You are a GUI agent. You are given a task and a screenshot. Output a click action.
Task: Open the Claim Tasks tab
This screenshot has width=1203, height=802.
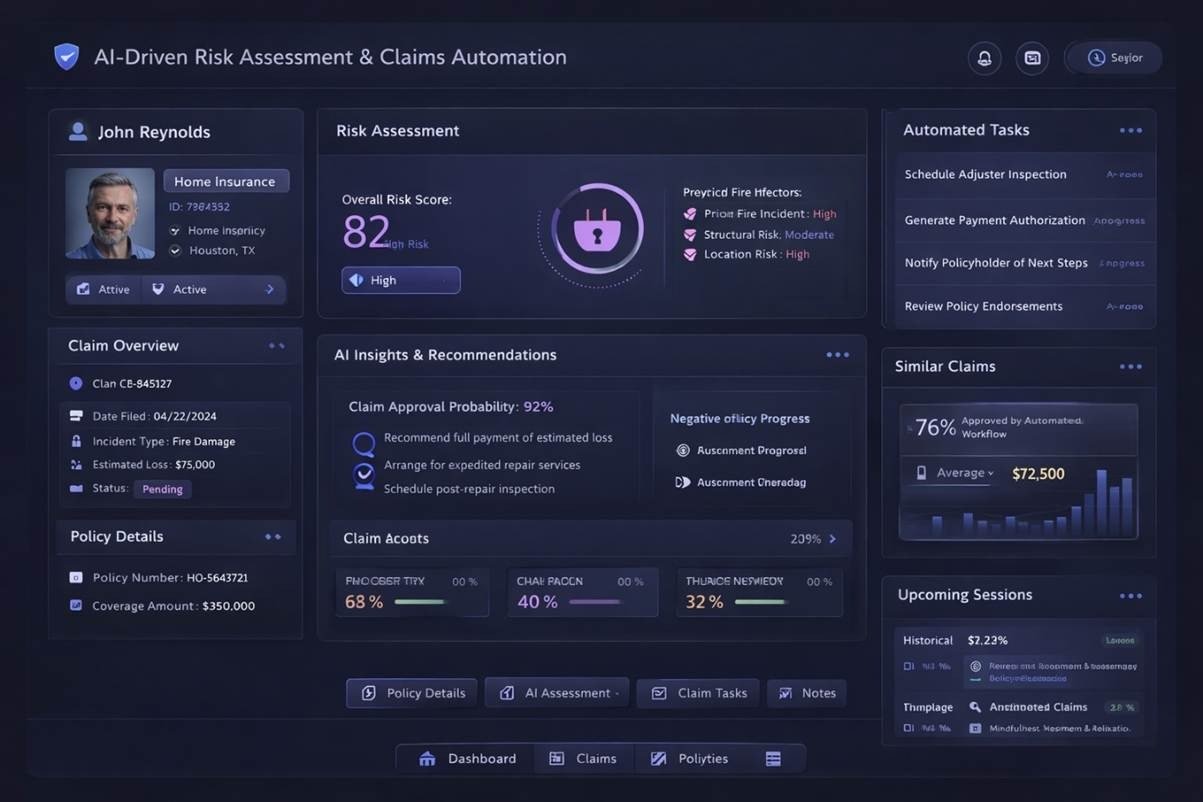pos(698,693)
